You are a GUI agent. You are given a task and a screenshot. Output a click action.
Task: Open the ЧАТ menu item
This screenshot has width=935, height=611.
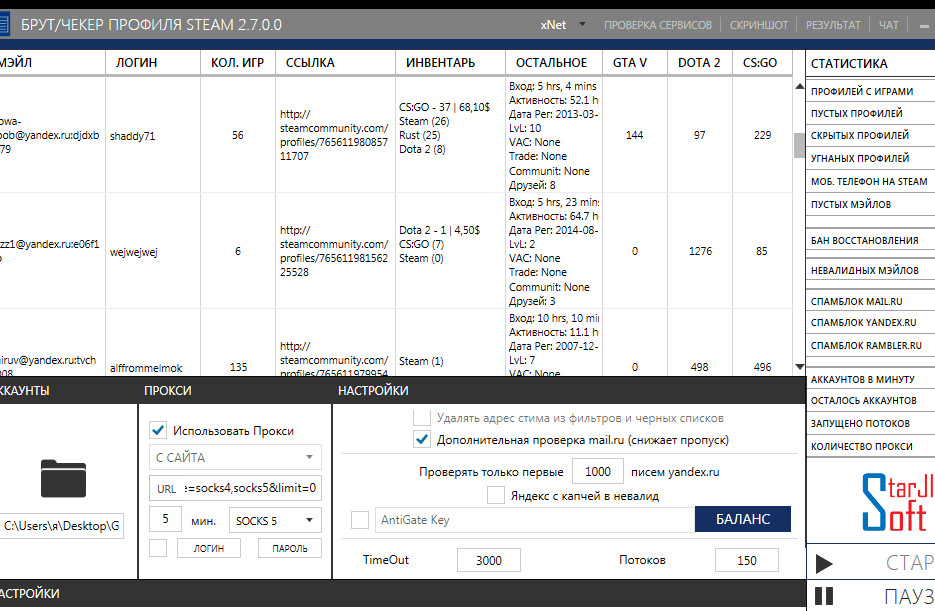(888, 25)
